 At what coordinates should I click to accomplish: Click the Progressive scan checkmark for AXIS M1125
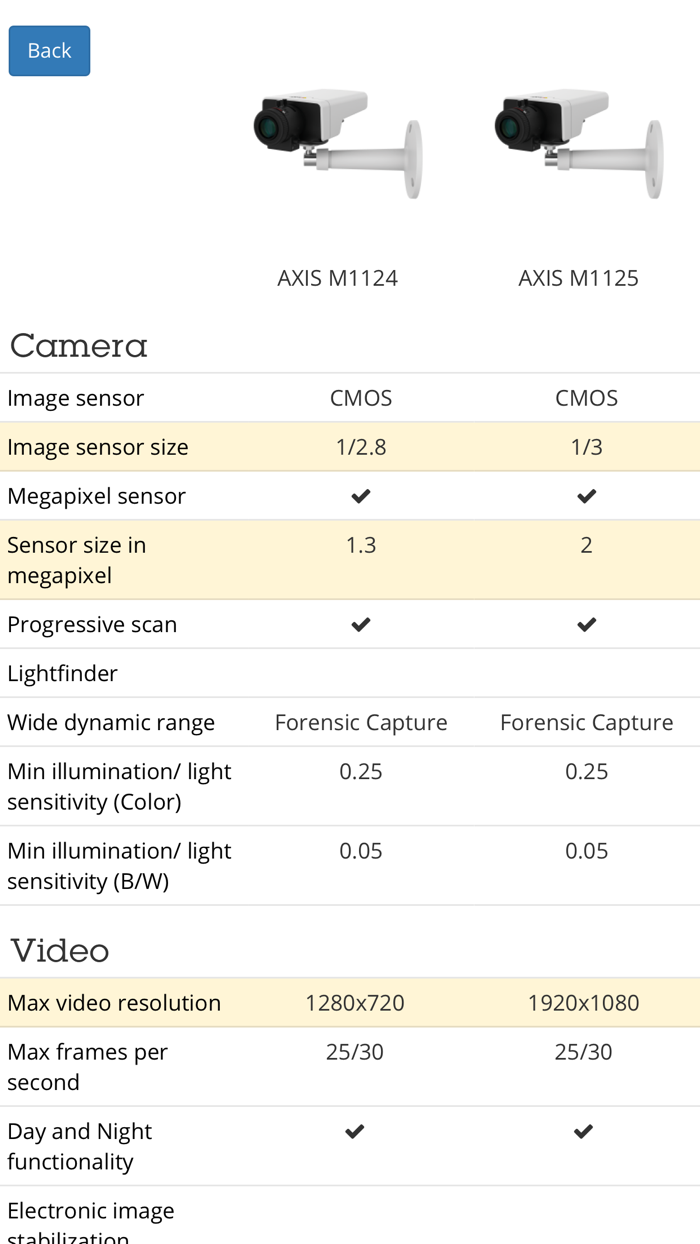click(x=587, y=624)
